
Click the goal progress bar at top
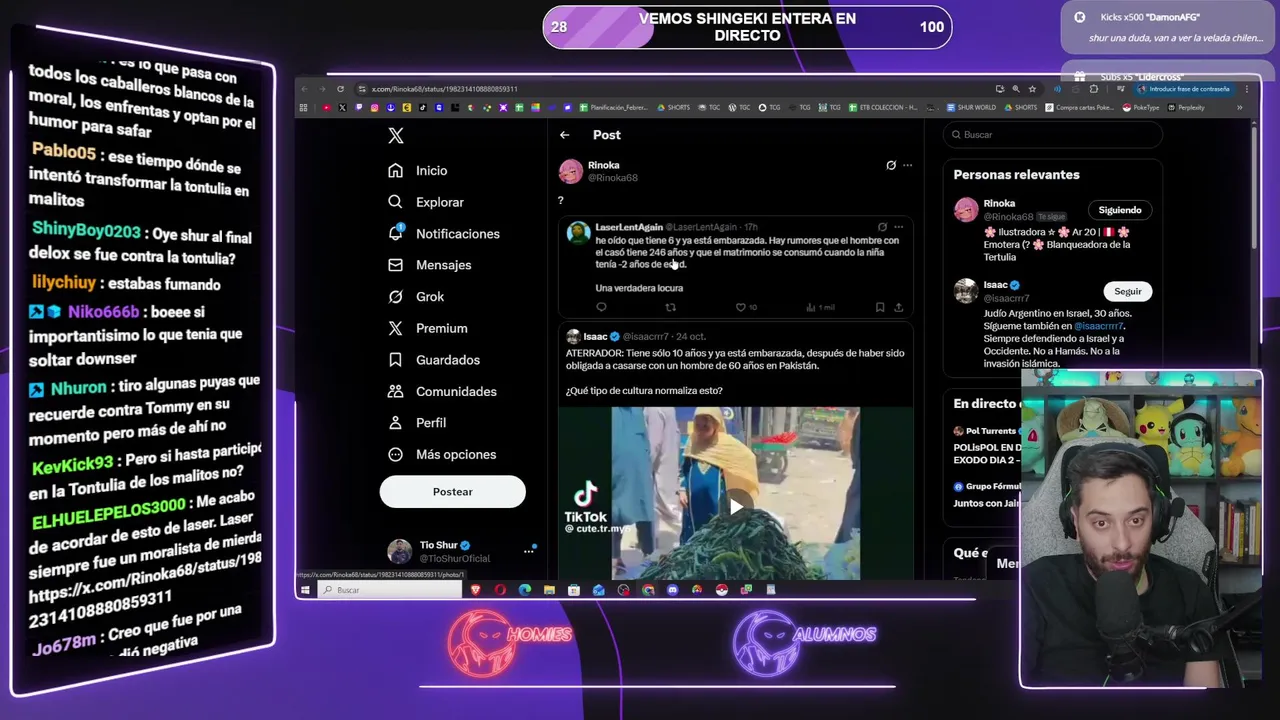tap(748, 27)
